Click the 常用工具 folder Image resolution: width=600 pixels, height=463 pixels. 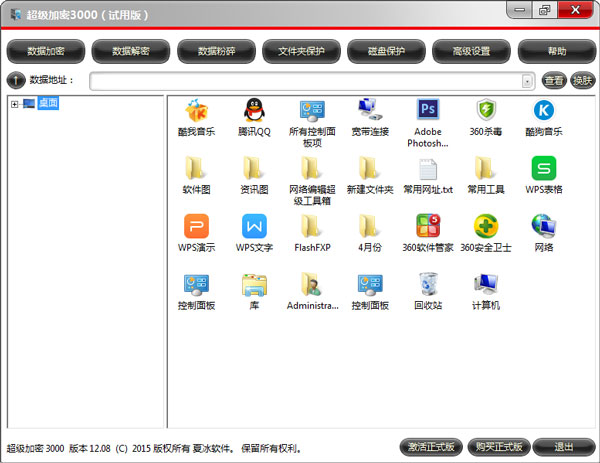(x=486, y=168)
